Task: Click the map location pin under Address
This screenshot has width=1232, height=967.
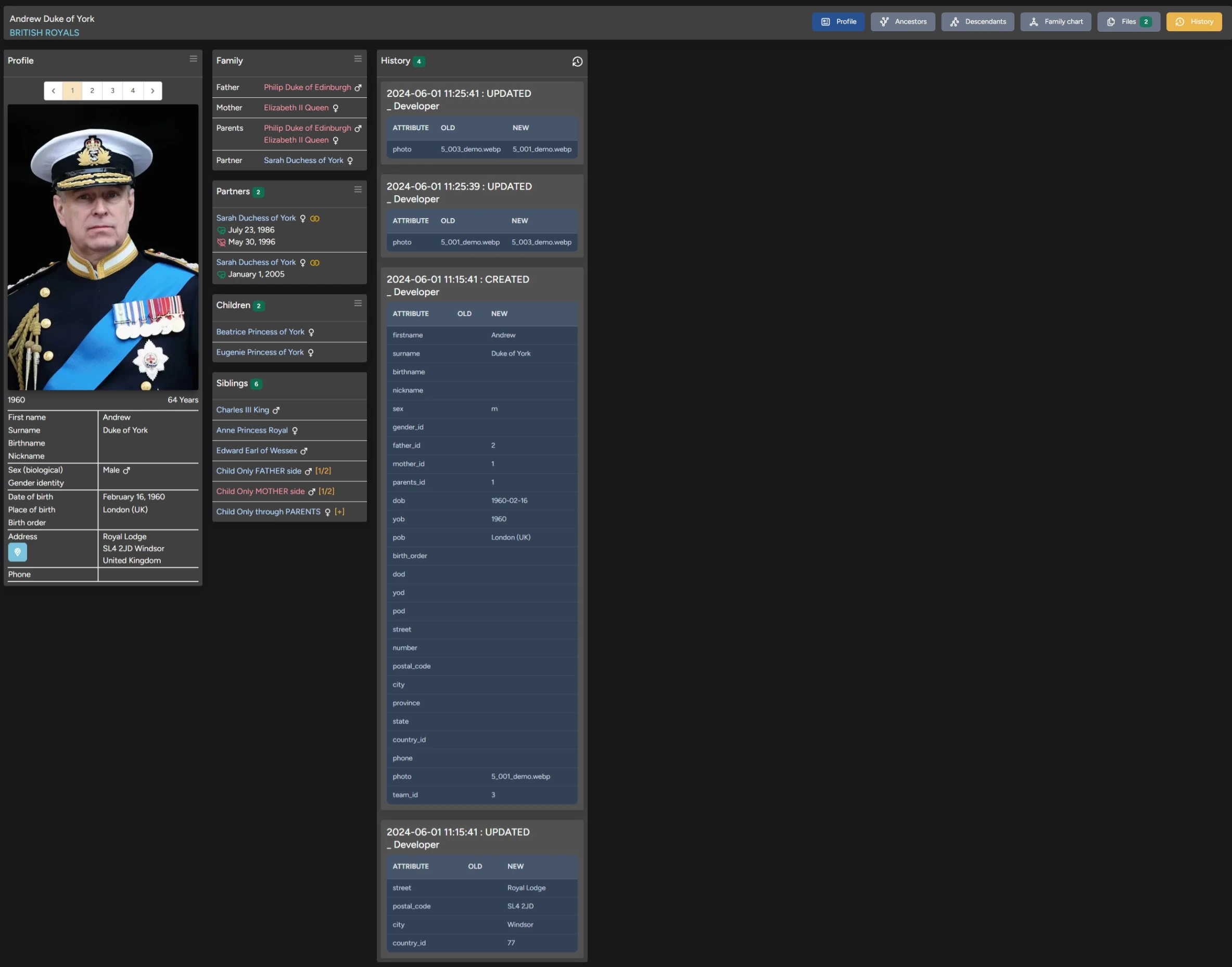Action: (18, 552)
